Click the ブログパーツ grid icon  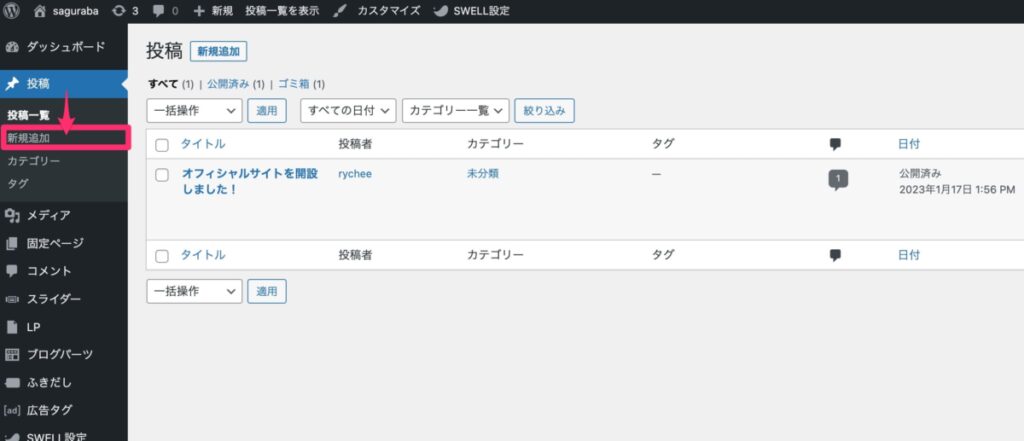[x=12, y=354]
